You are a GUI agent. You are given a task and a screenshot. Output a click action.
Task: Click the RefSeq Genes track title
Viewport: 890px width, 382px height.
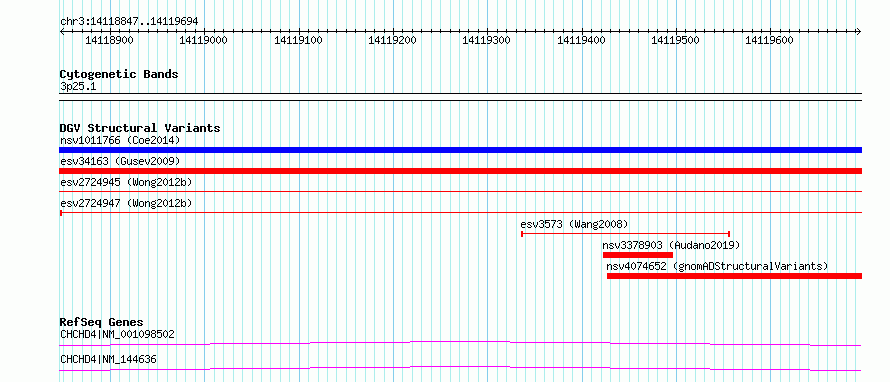click(102, 322)
